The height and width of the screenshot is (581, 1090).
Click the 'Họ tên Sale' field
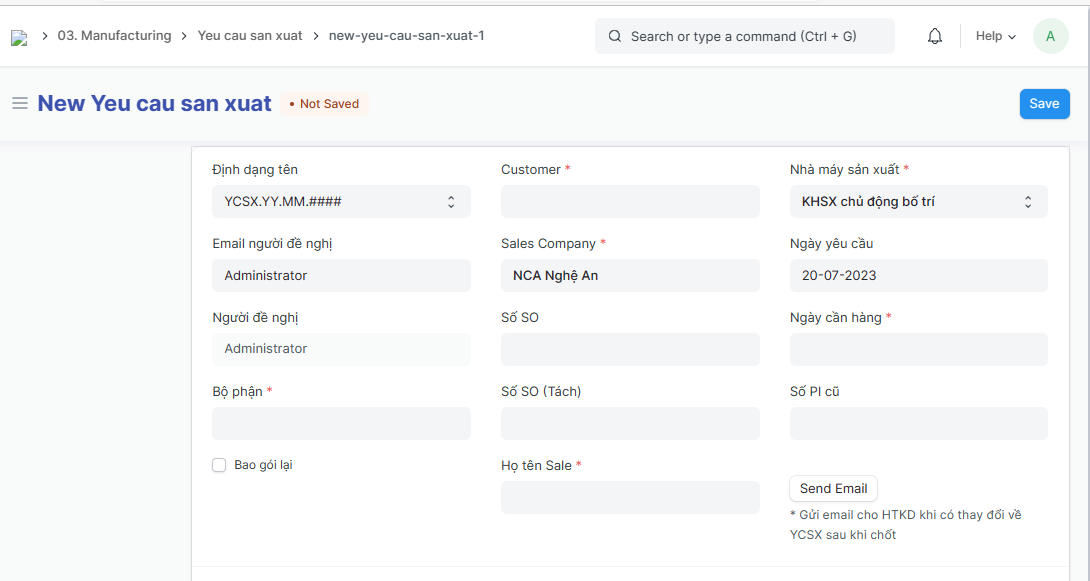tap(630, 498)
